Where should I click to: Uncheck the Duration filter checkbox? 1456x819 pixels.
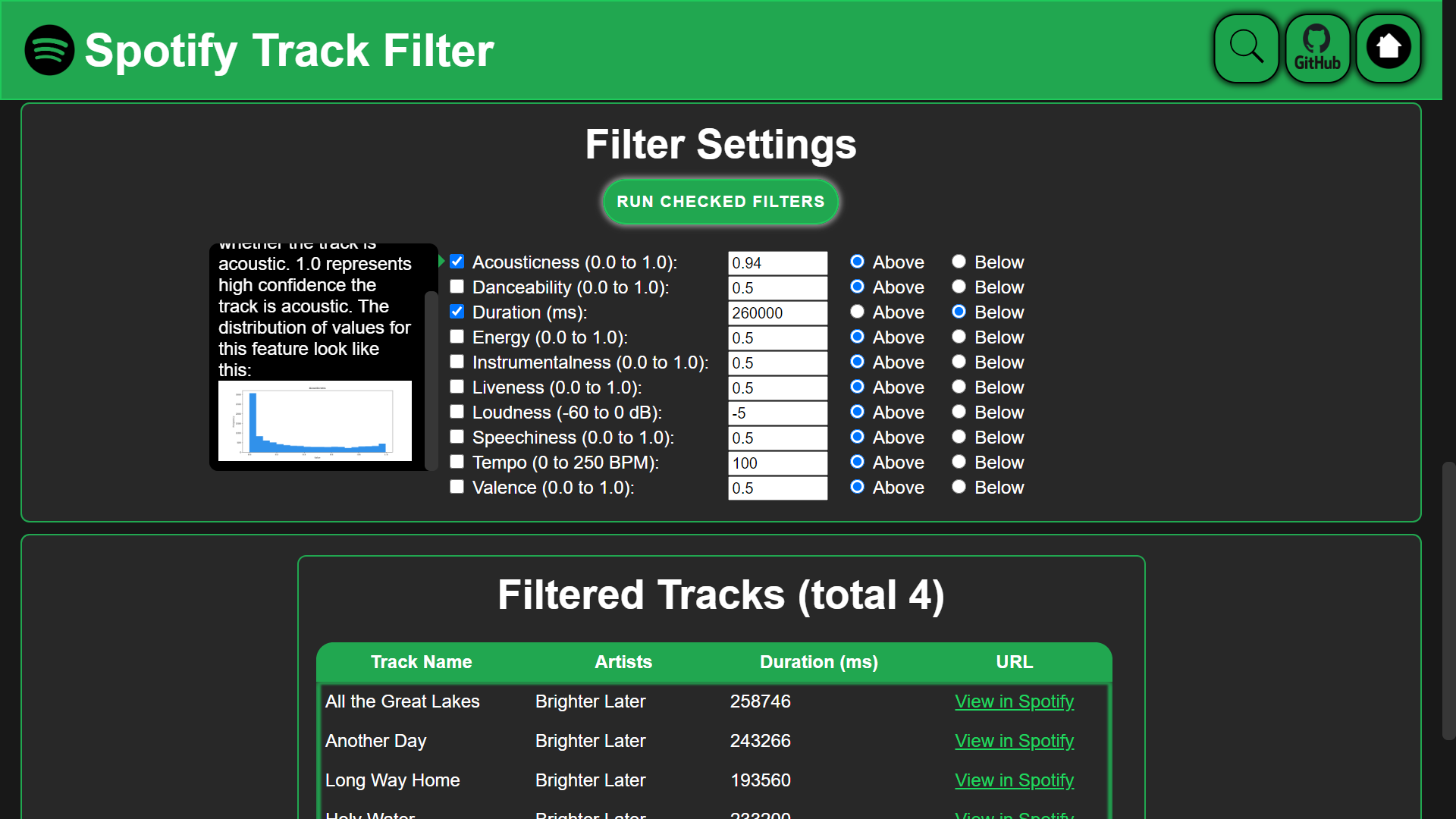click(457, 312)
